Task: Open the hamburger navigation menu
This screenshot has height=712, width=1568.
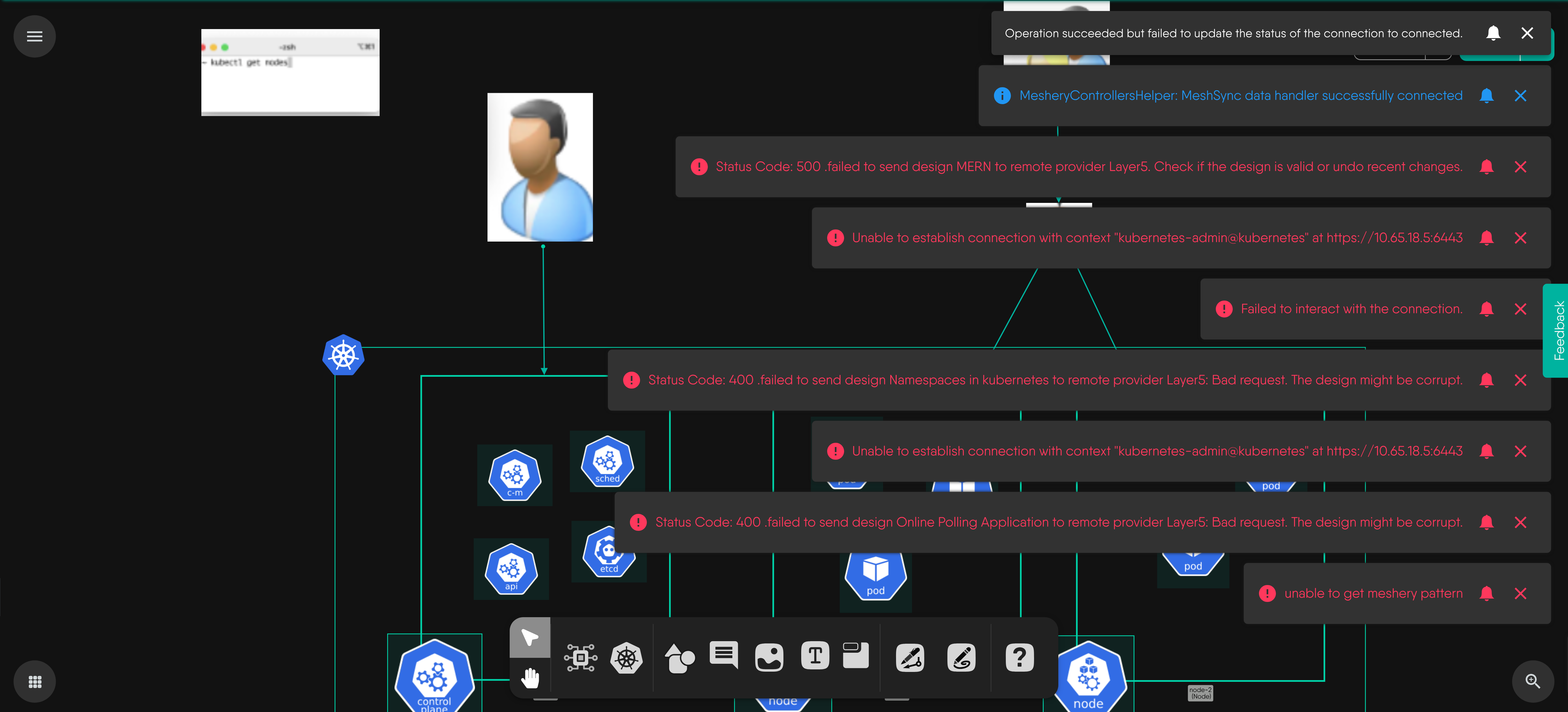Action: [35, 36]
